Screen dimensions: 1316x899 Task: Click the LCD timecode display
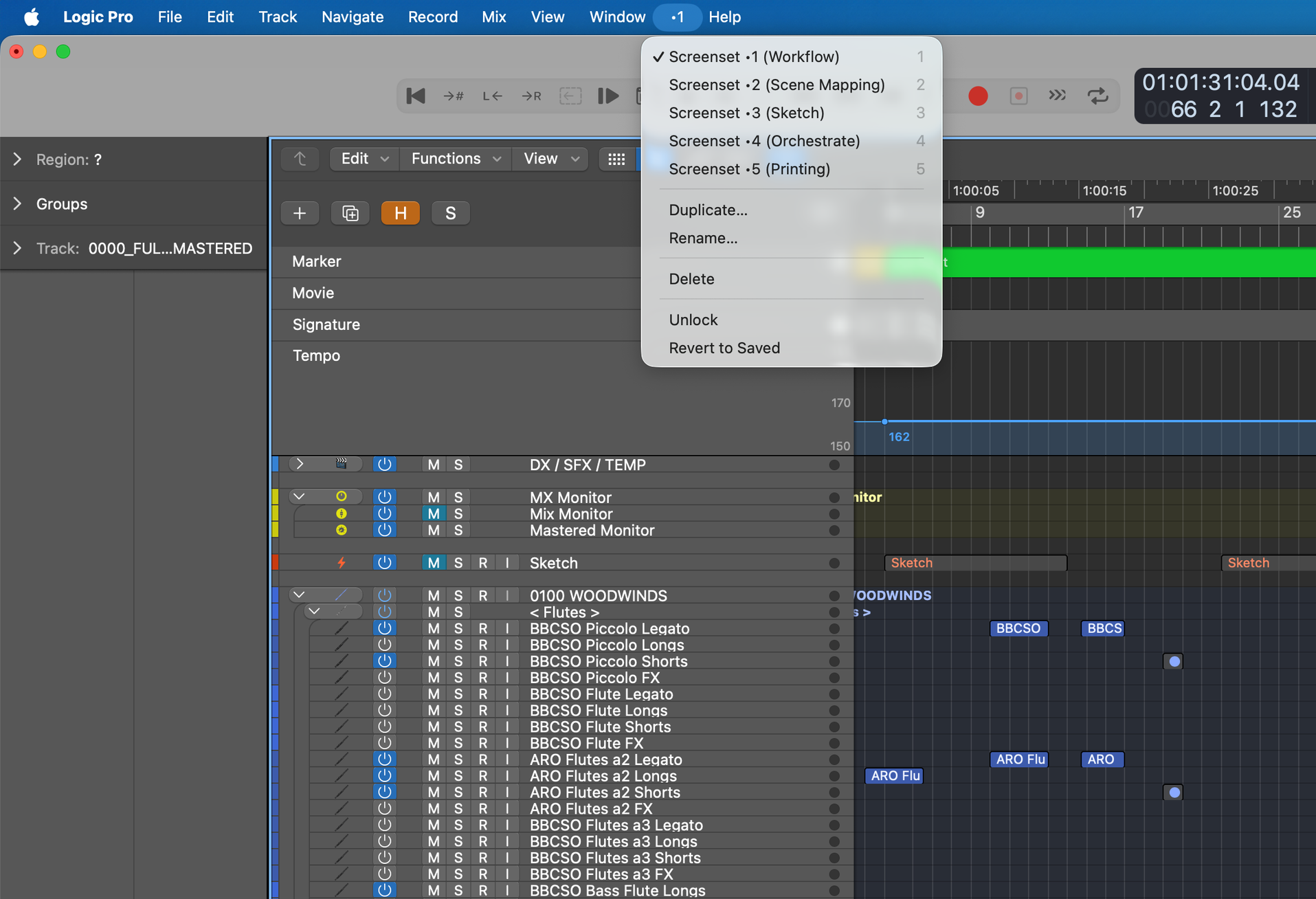pyautogui.click(x=1220, y=82)
